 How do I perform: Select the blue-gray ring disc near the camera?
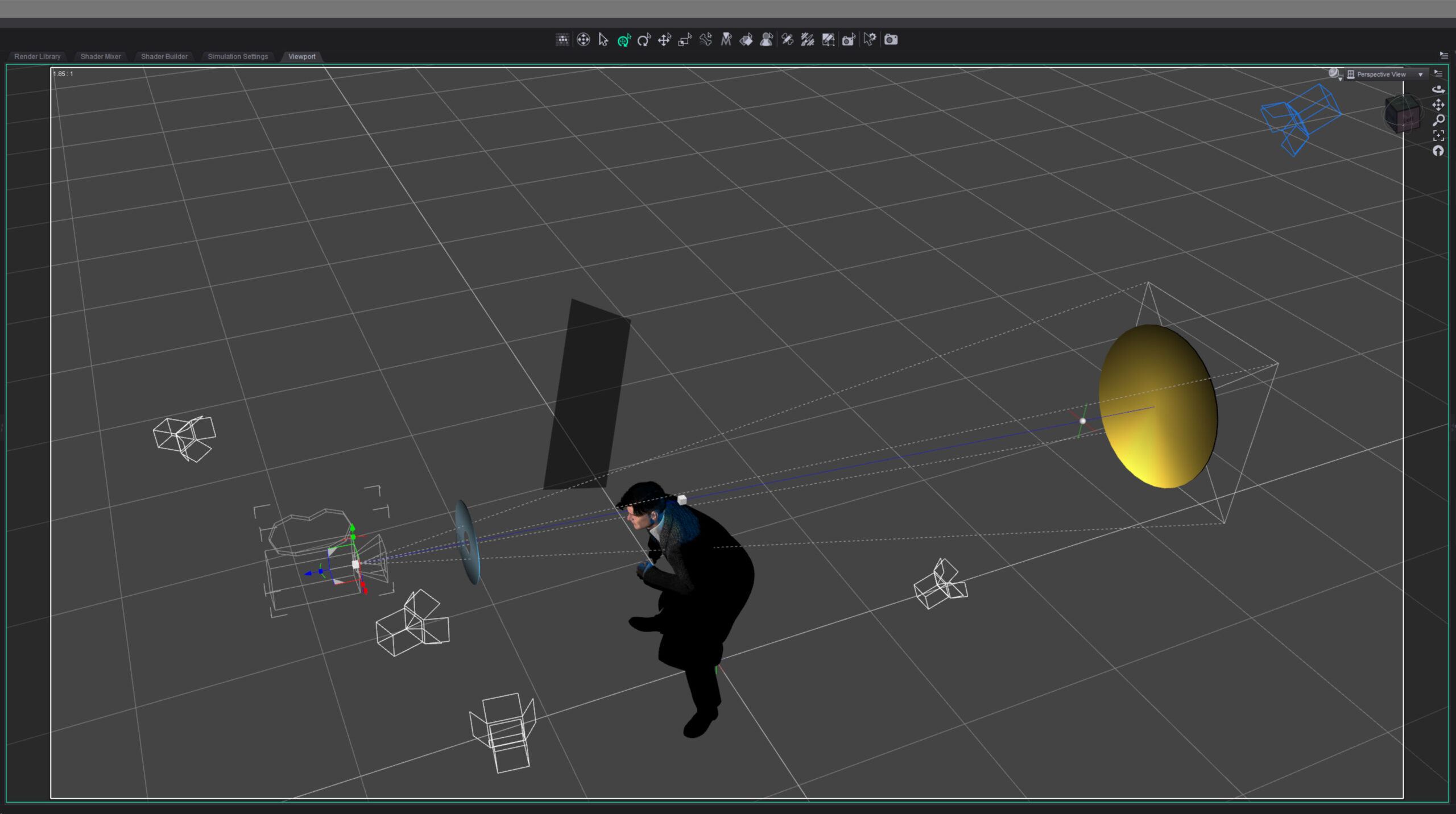coord(468,542)
